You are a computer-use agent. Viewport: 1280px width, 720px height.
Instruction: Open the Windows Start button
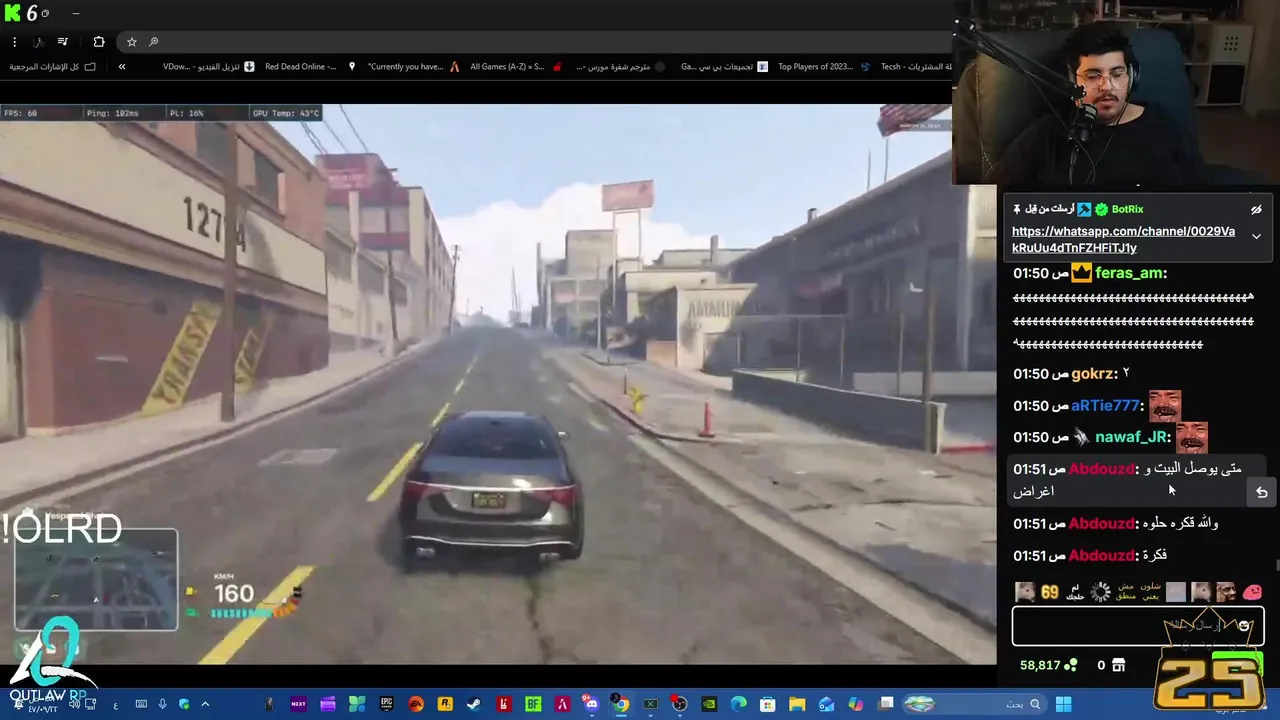pos(1064,705)
